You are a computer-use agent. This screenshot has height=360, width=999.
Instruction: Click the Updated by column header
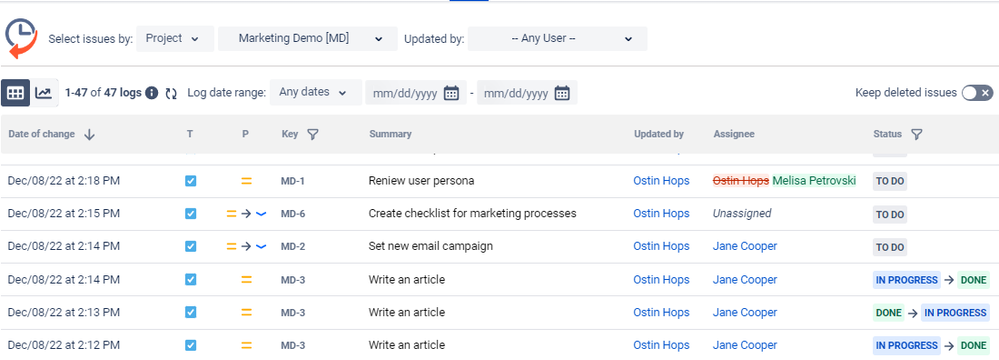tap(659, 134)
